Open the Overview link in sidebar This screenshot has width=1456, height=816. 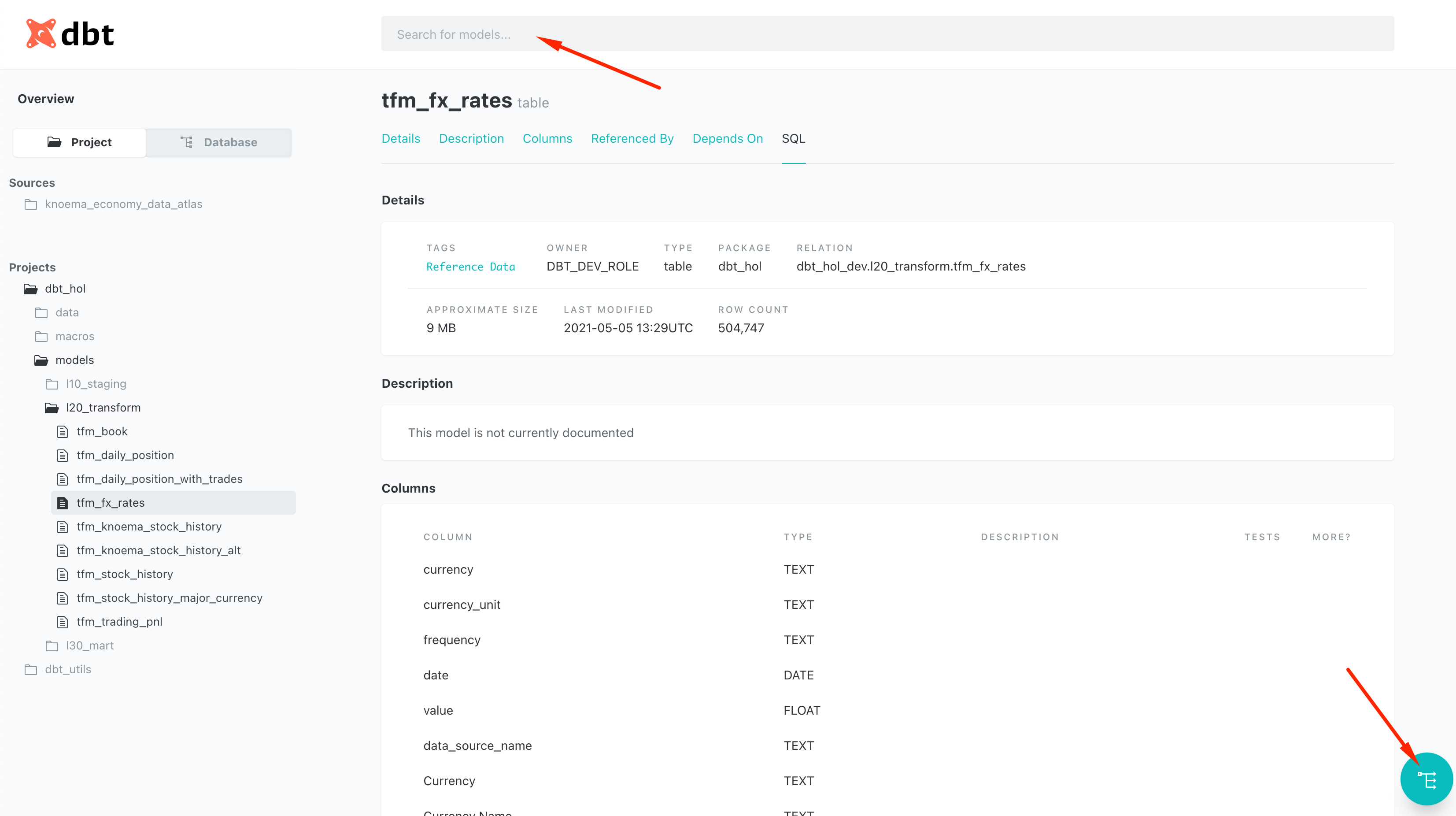[46, 99]
